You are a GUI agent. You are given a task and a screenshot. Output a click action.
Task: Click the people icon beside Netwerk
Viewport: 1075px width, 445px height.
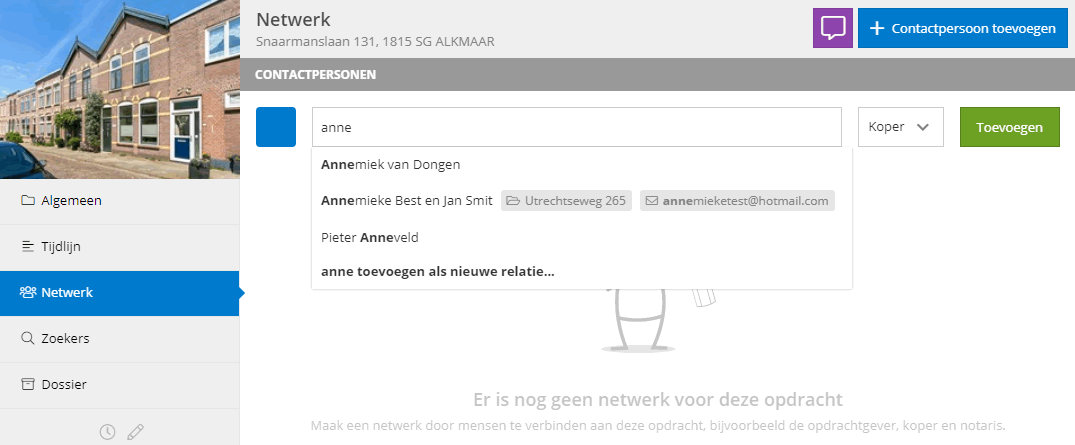pos(27,293)
